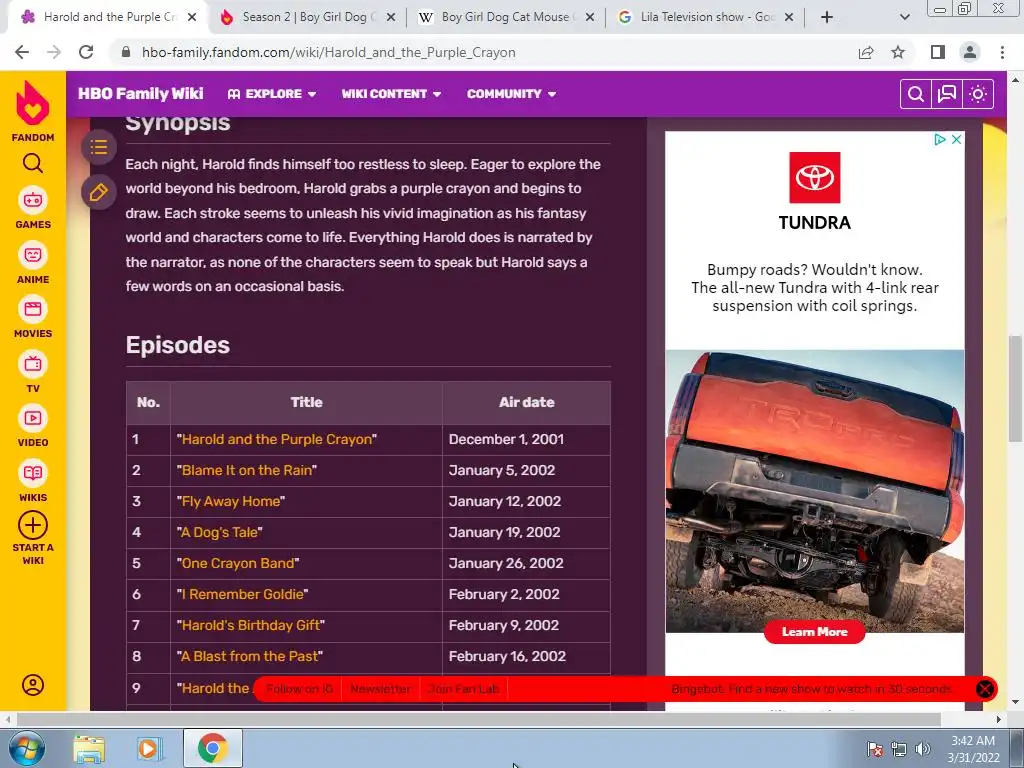This screenshot has height=768, width=1024.
Task: Open the Chrome profile avatar
Action: 970,52
